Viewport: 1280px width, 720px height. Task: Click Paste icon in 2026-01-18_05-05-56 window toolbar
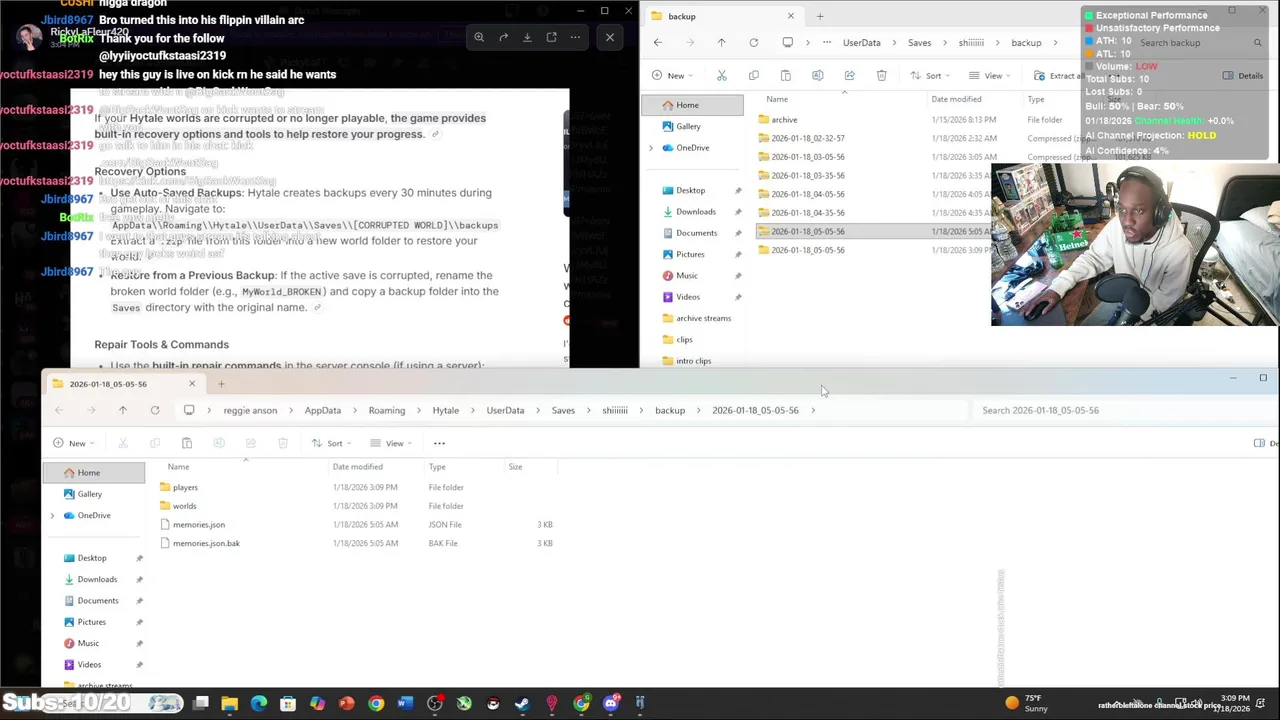pos(186,443)
